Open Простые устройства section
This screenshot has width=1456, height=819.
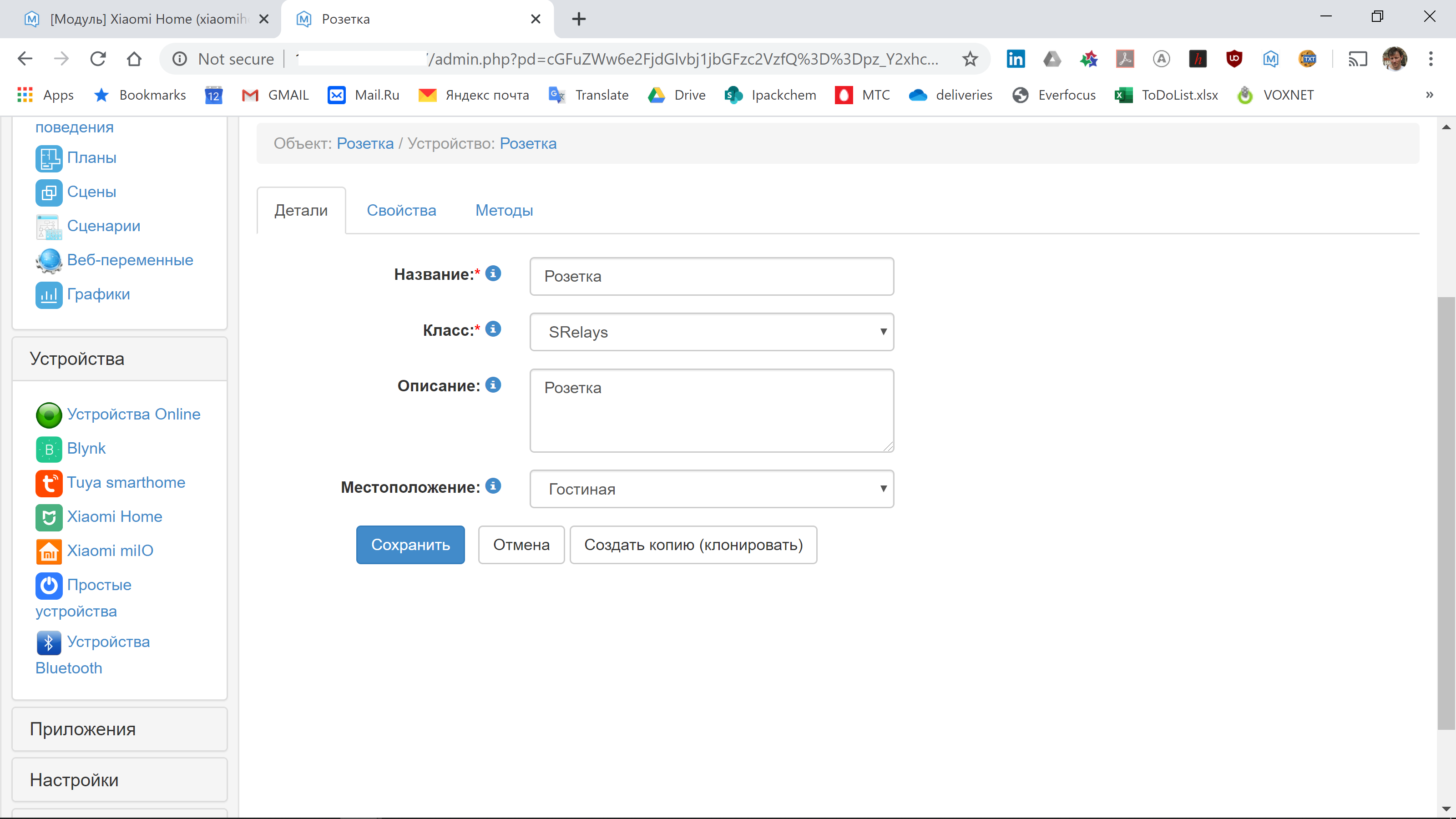(99, 585)
